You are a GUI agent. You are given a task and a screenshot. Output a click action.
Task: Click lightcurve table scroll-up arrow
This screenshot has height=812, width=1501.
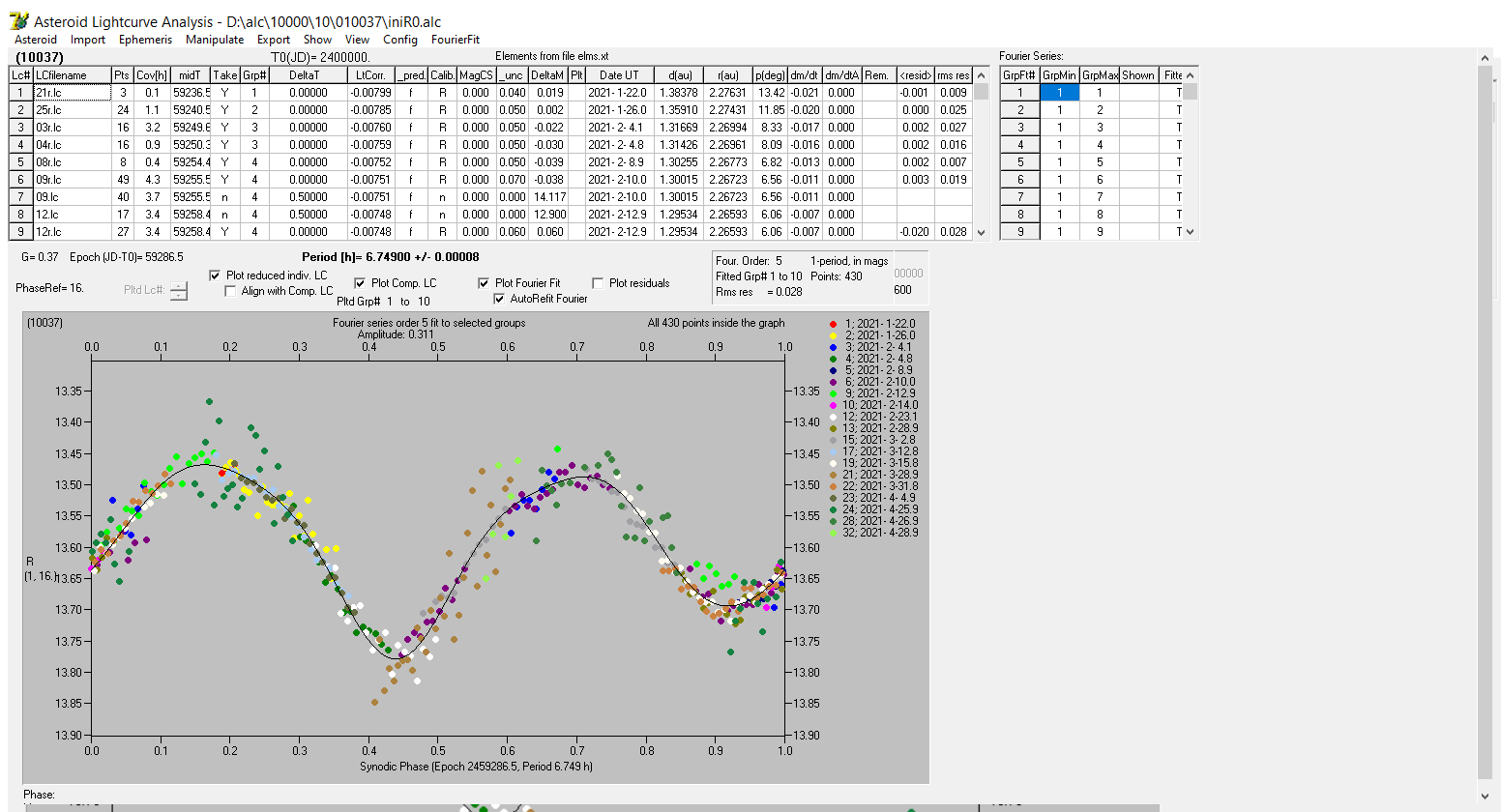click(x=982, y=75)
